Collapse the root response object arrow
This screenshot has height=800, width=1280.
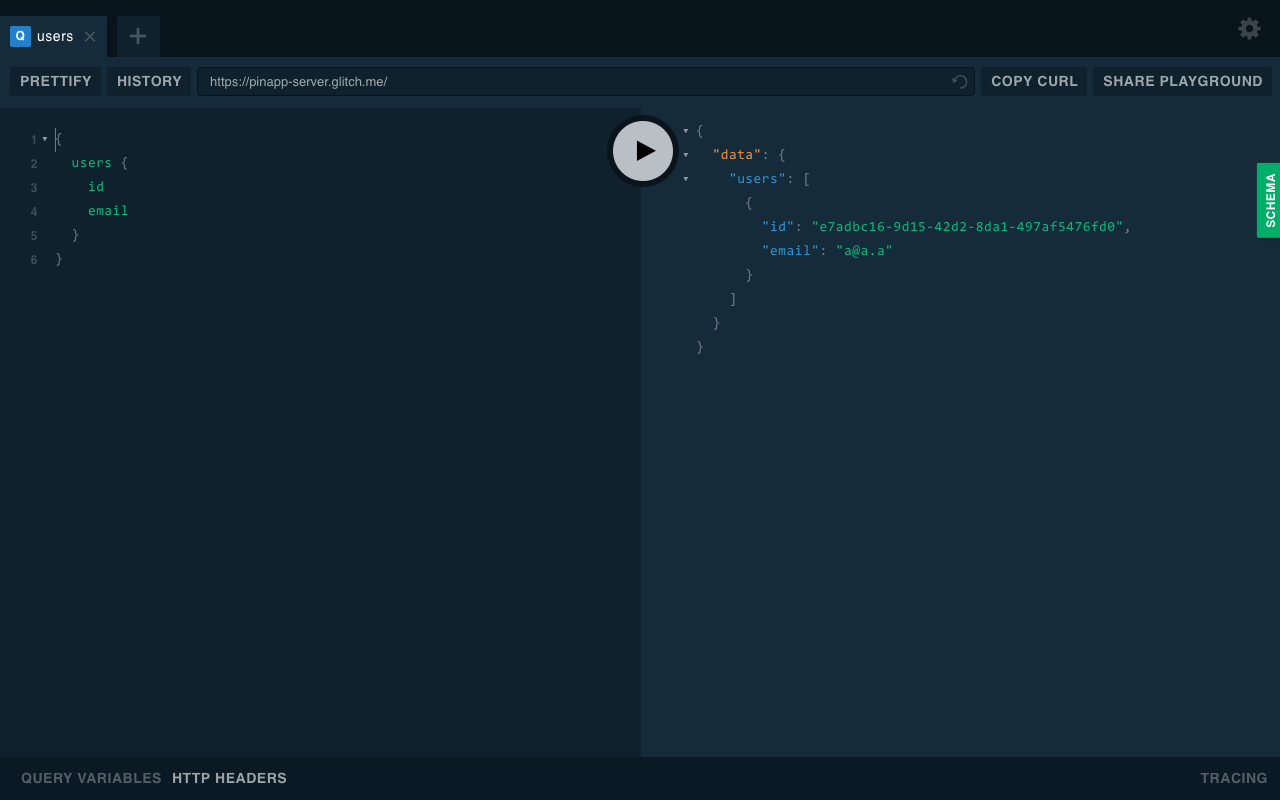click(685, 131)
